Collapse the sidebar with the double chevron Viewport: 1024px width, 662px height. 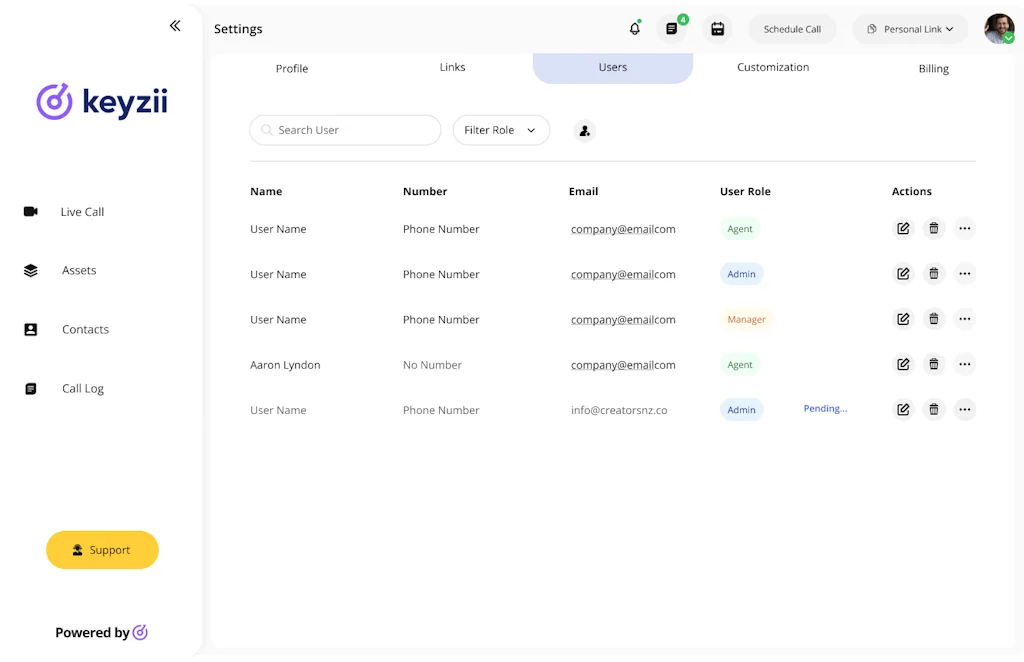pyautogui.click(x=175, y=26)
